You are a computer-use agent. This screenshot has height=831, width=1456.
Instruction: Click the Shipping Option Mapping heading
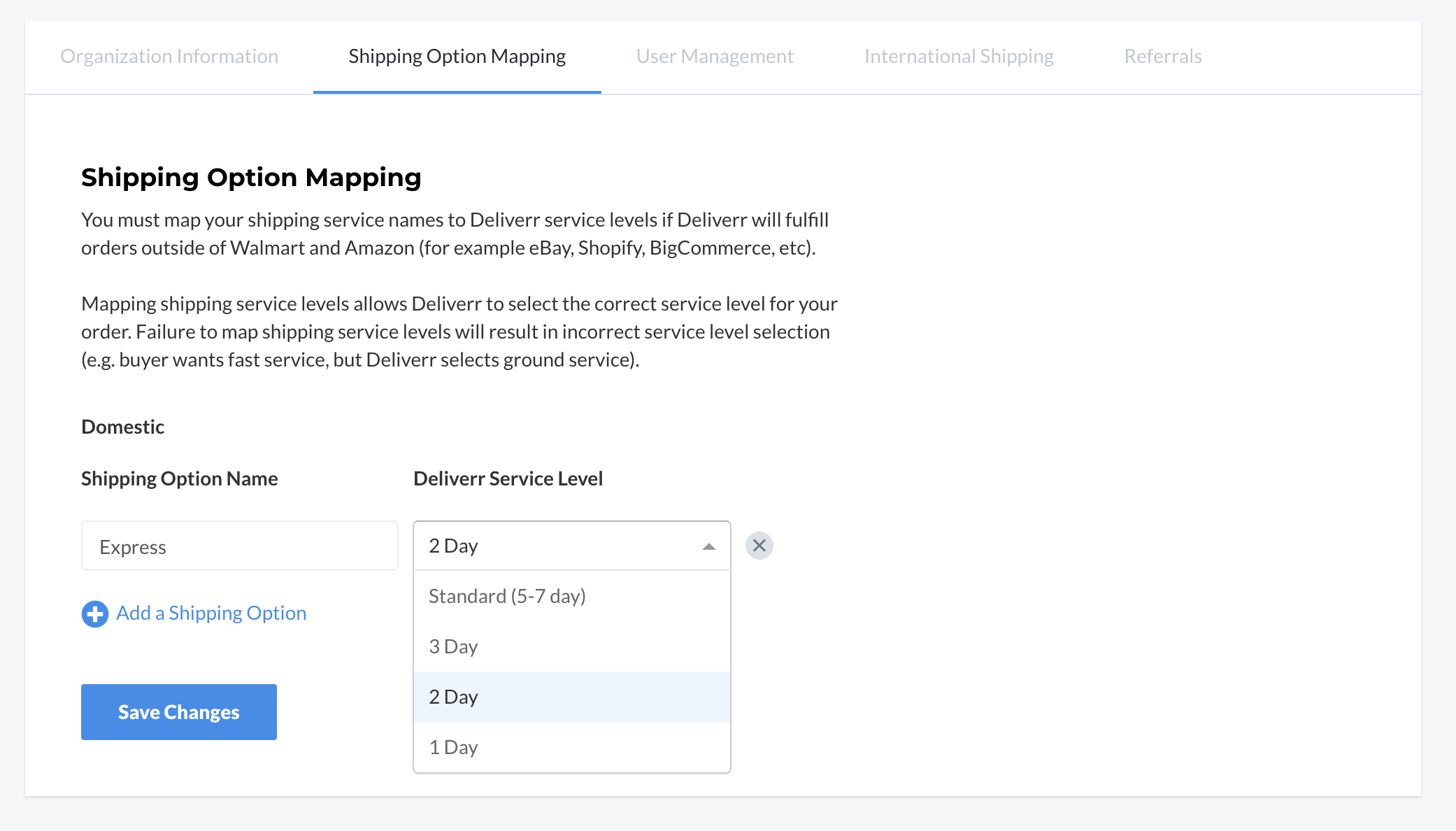pos(251,178)
